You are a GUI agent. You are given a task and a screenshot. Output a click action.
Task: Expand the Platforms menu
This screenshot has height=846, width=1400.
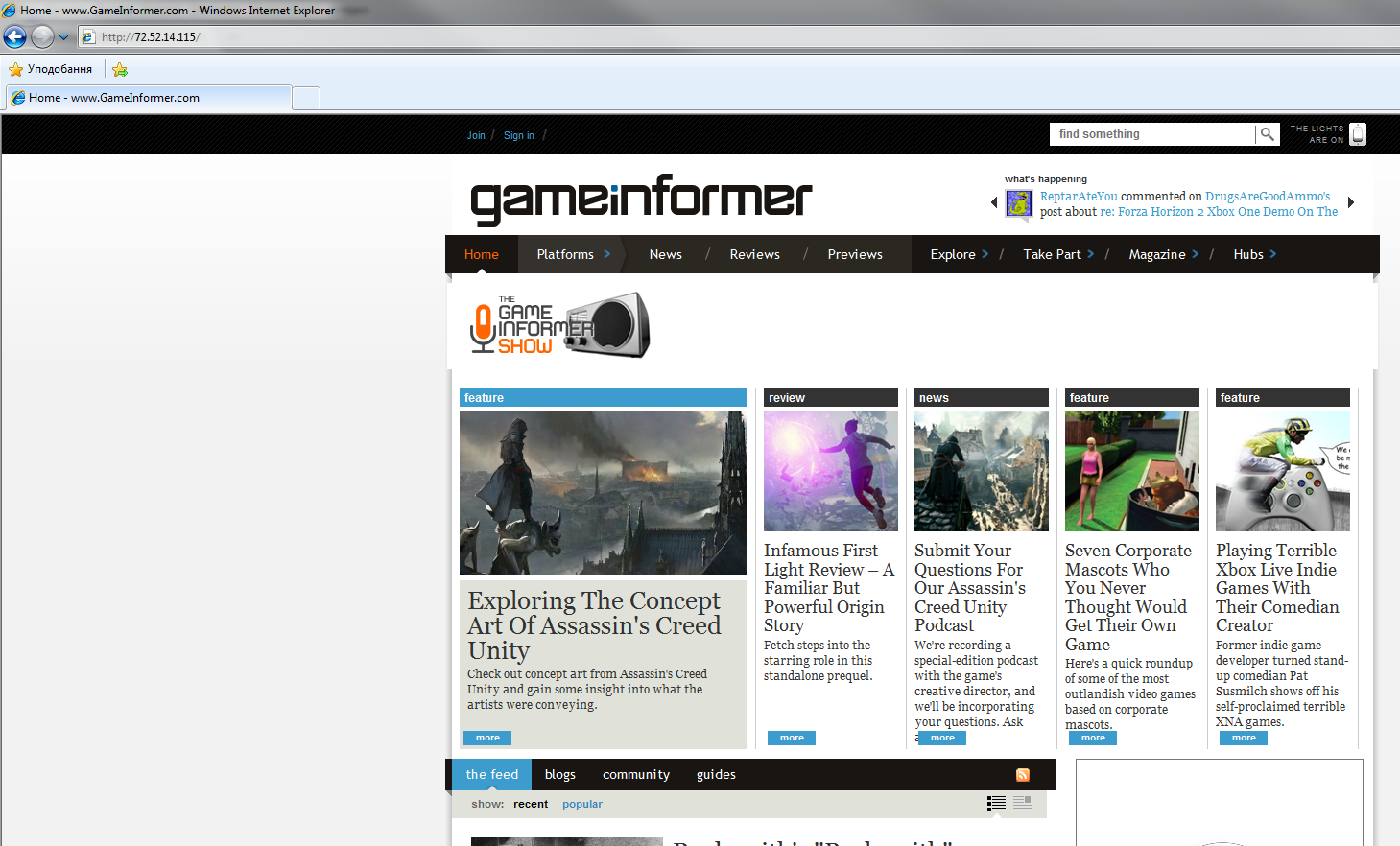tap(574, 254)
